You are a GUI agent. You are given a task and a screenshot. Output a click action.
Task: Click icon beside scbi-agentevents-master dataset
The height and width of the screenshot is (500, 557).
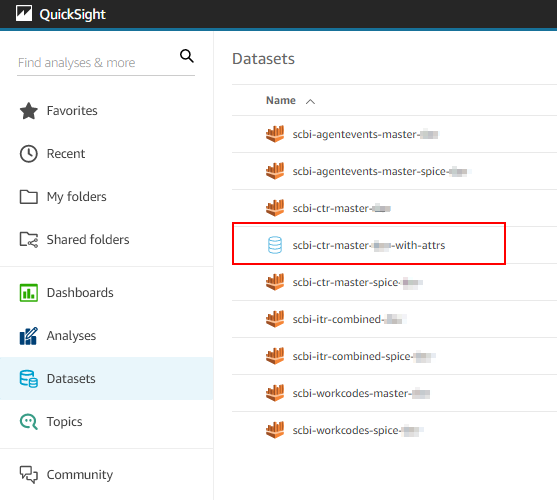275,134
